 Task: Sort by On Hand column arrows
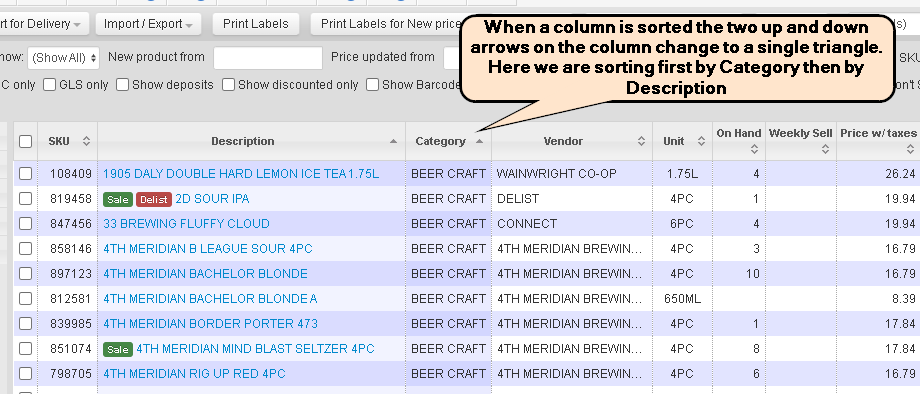[755, 150]
